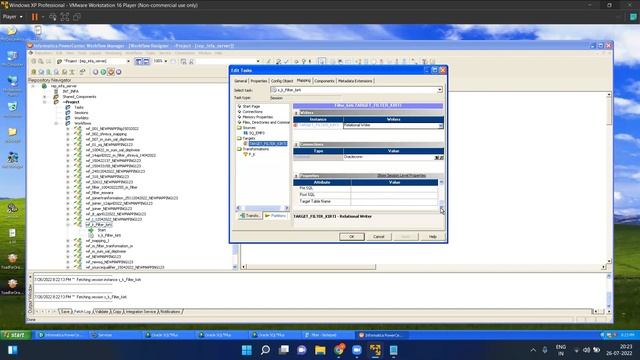Click the Sources folder icon

[240, 128]
